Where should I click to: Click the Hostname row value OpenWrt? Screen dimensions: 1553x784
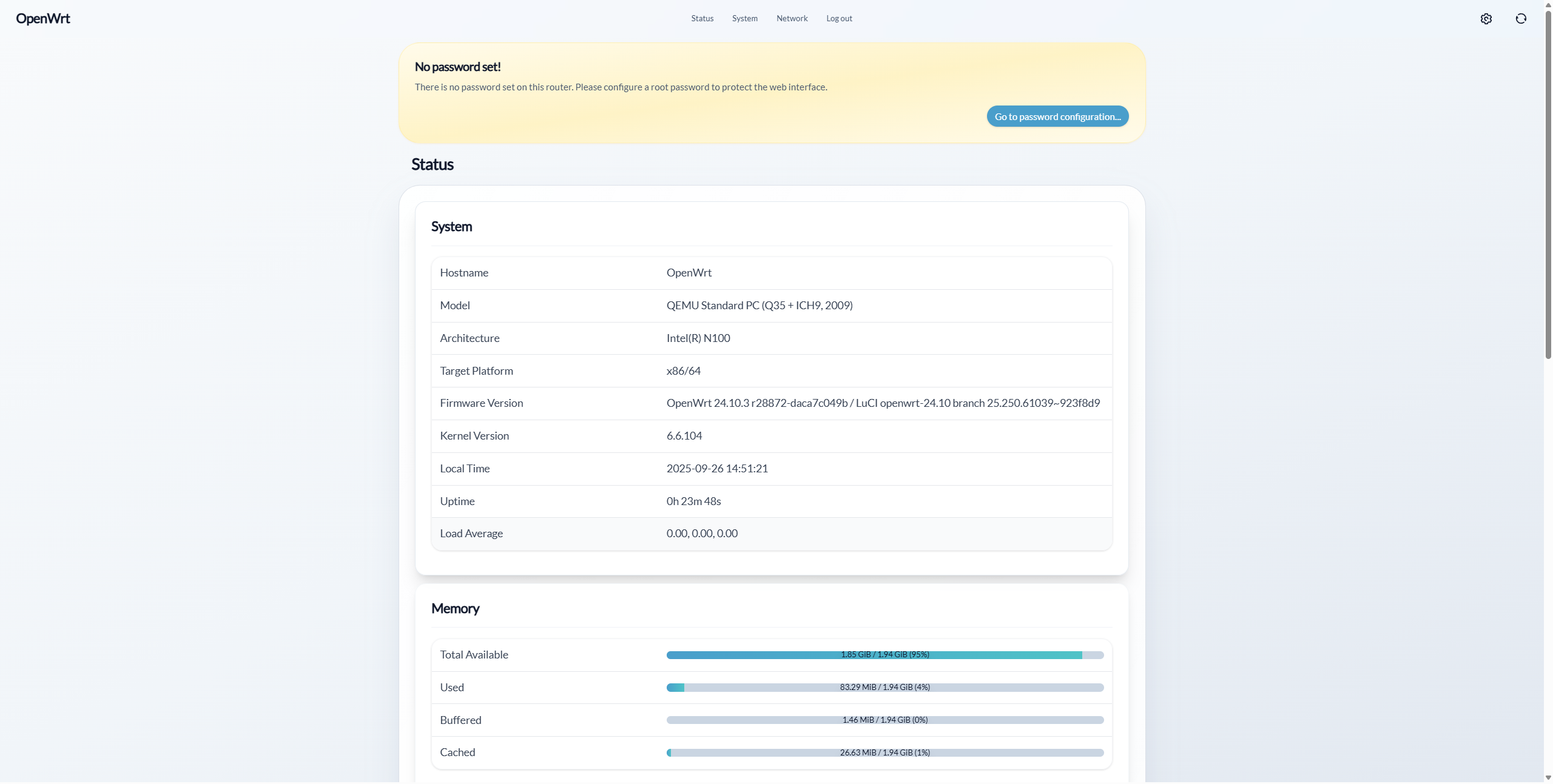point(689,273)
